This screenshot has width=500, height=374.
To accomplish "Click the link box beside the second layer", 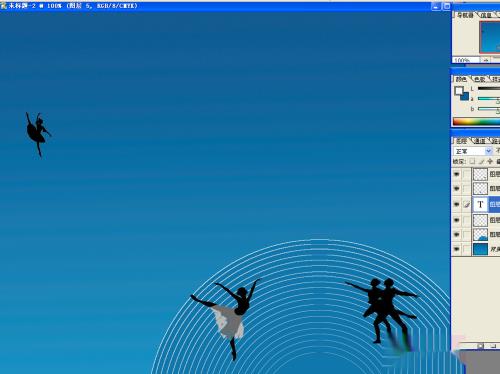I will point(467,189).
